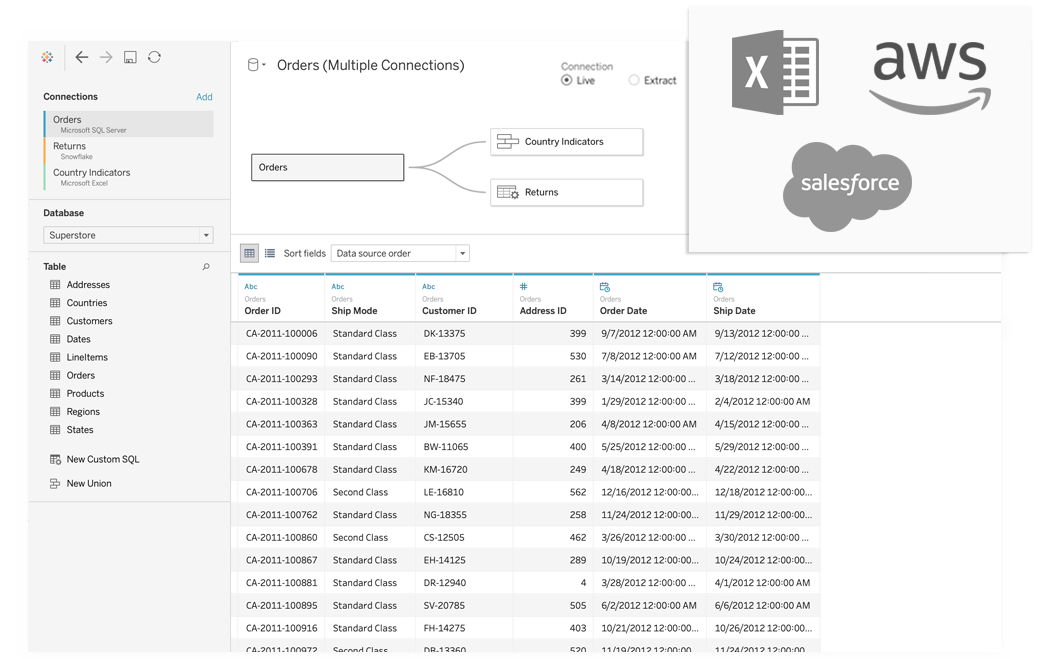Create a New Custom SQL query
This screenshot has width=1040, height=659.
(x=104, y=459)
